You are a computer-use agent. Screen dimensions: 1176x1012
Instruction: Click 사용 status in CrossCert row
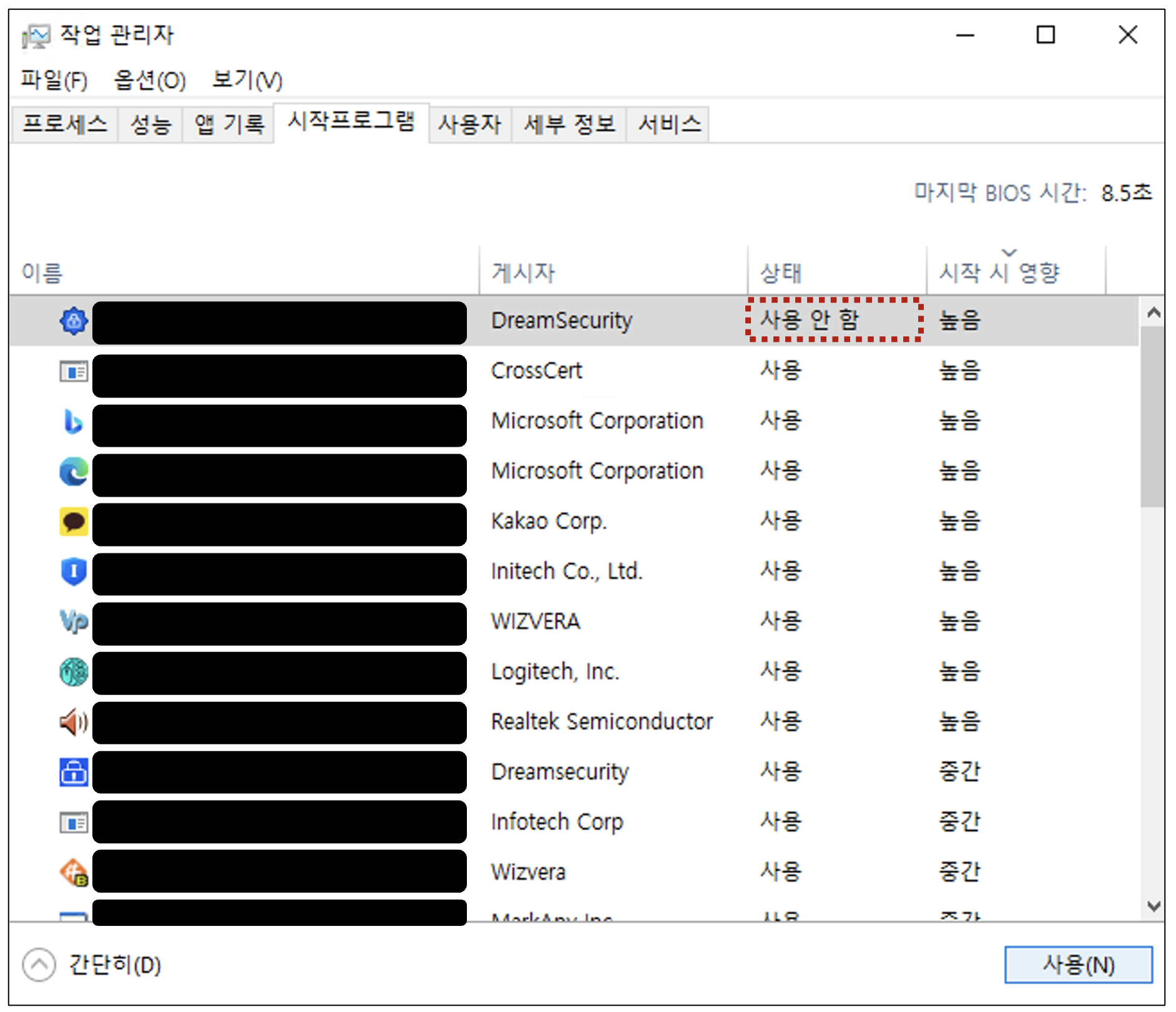click(780, 371)
